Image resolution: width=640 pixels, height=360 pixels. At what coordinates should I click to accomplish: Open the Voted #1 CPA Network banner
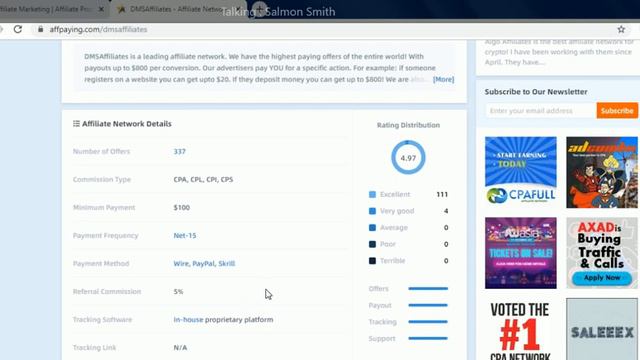[x=520, y=329]
